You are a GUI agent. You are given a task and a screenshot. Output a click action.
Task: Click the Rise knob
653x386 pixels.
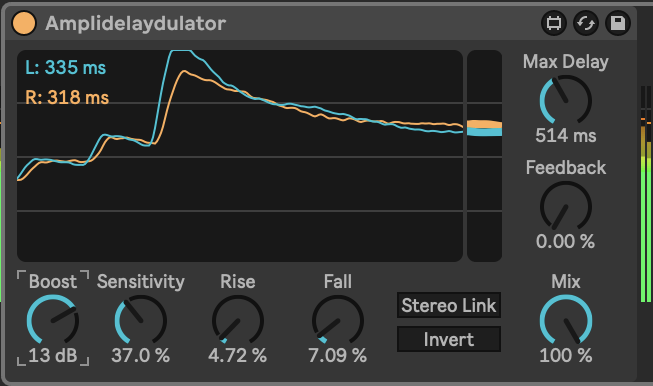point(237,321)
